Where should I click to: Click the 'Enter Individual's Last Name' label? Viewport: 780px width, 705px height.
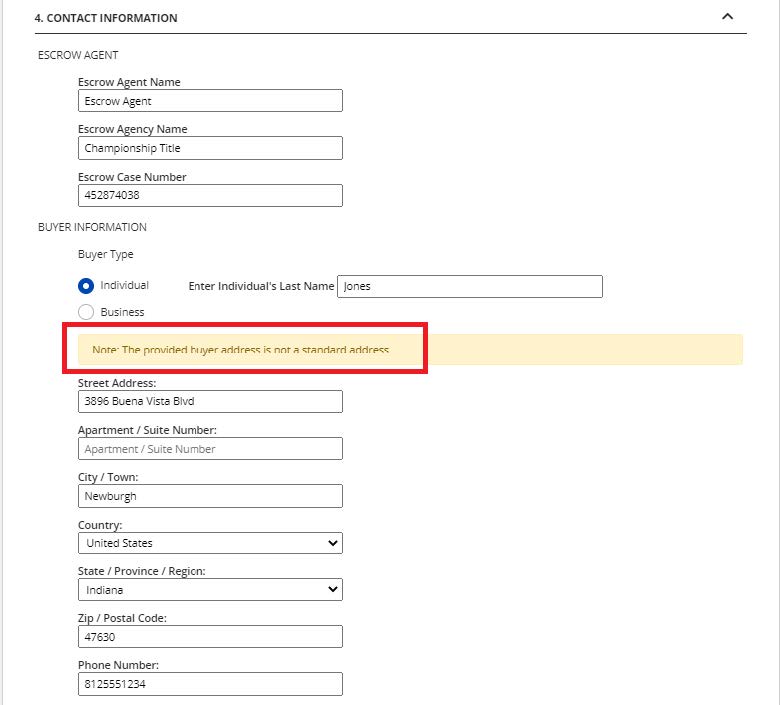pos(261,286)
